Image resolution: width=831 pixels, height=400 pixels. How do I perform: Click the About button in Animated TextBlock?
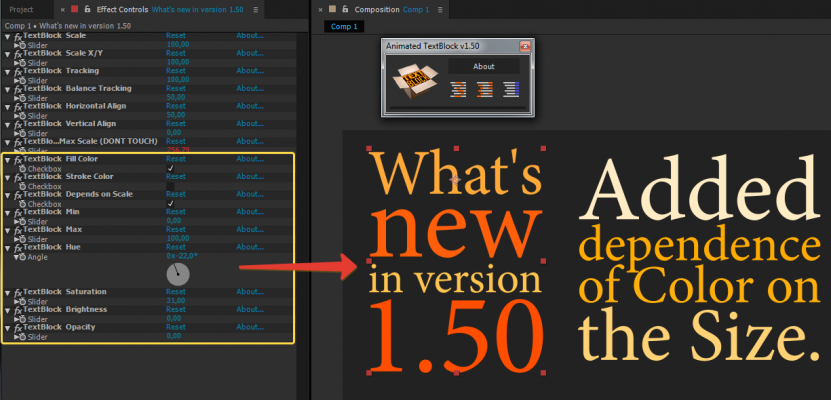coord(484,67)
